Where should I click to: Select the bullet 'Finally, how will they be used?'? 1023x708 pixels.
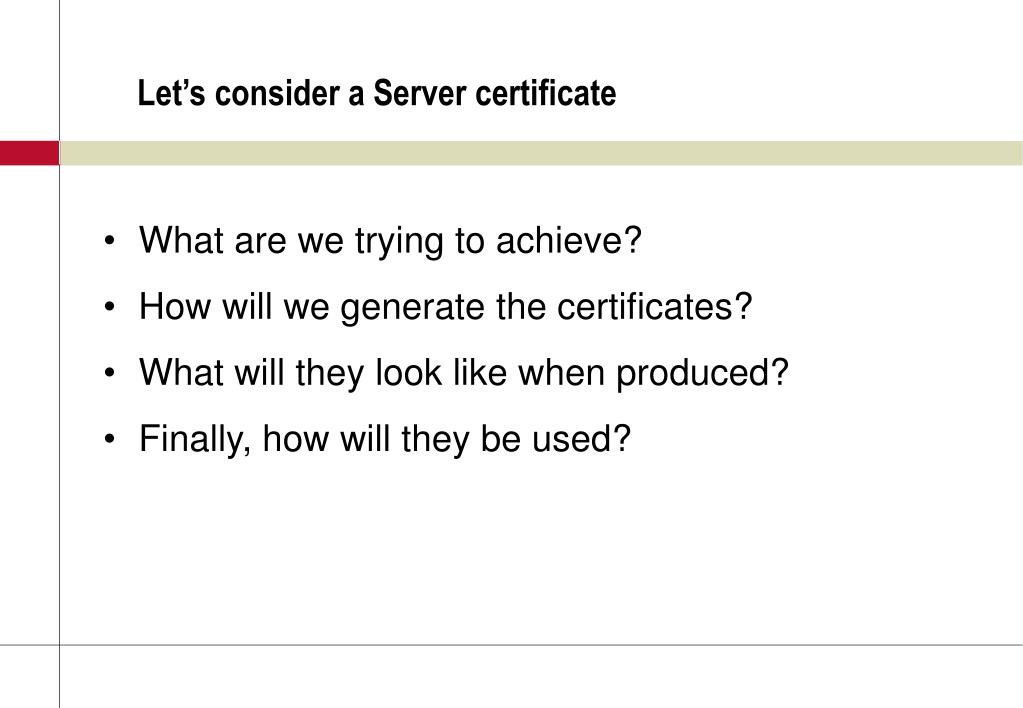point(385,439)
